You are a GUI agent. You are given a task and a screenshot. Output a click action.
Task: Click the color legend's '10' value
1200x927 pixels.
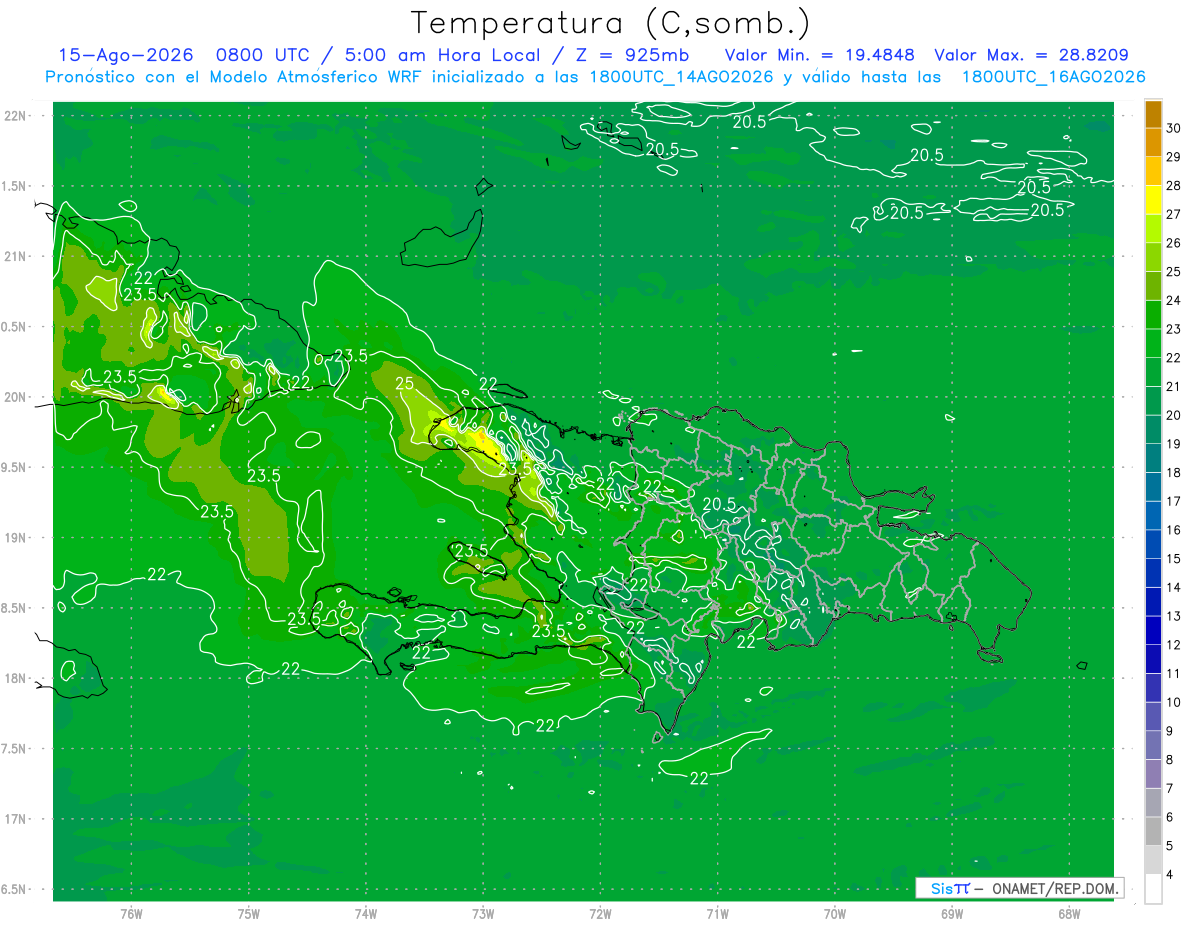pos(1174,702)
